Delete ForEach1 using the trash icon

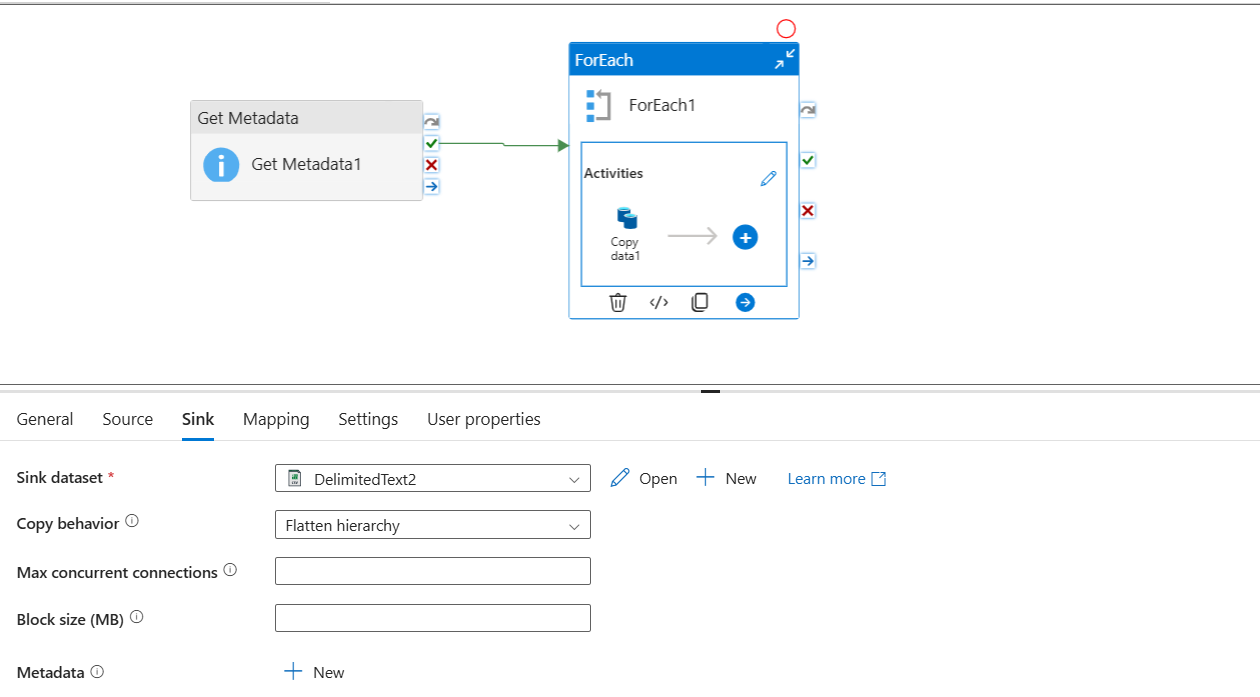(x=617, y=302)
